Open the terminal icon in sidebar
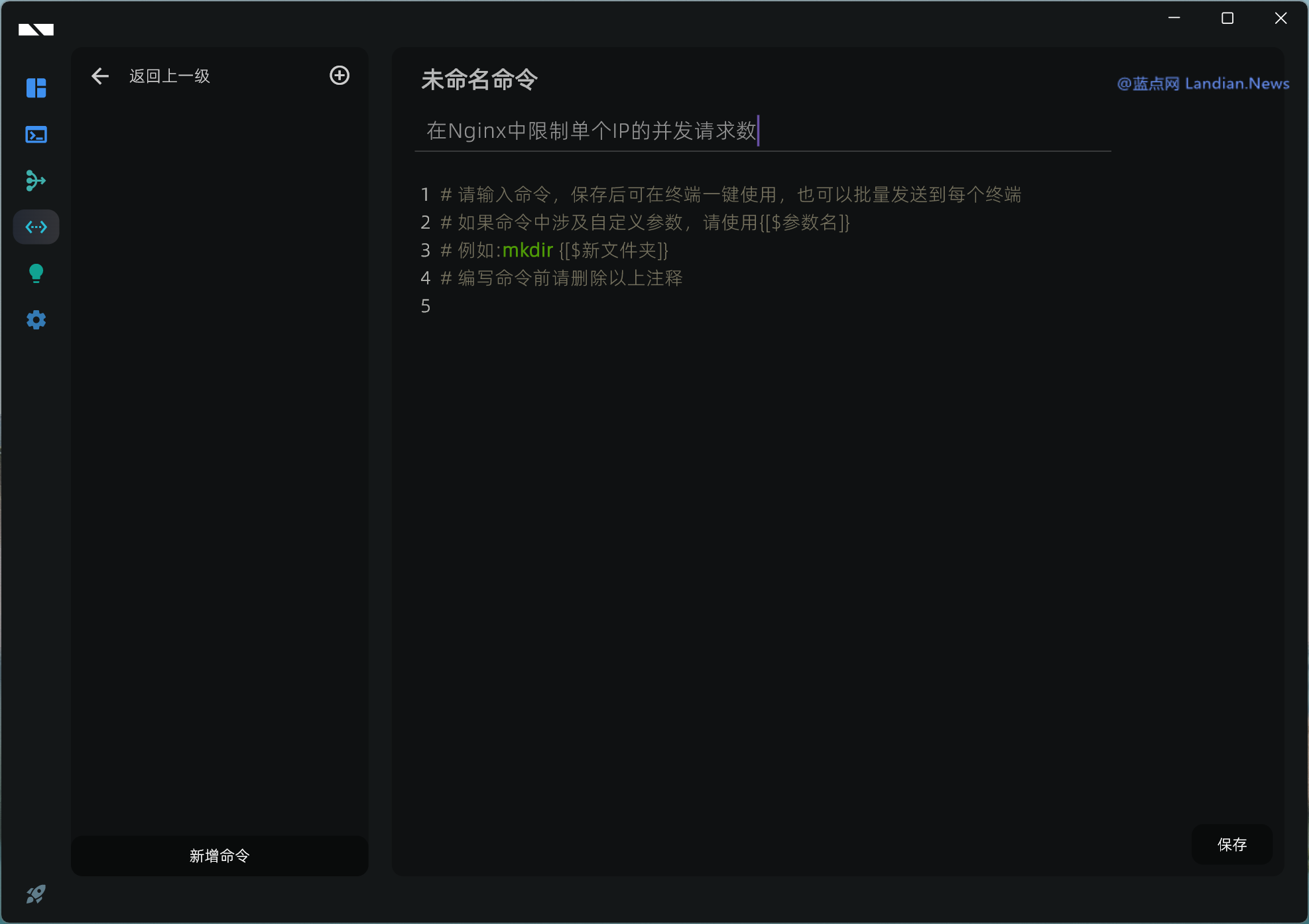Screen dimensions: 1309x924 (x=36, y=135)
